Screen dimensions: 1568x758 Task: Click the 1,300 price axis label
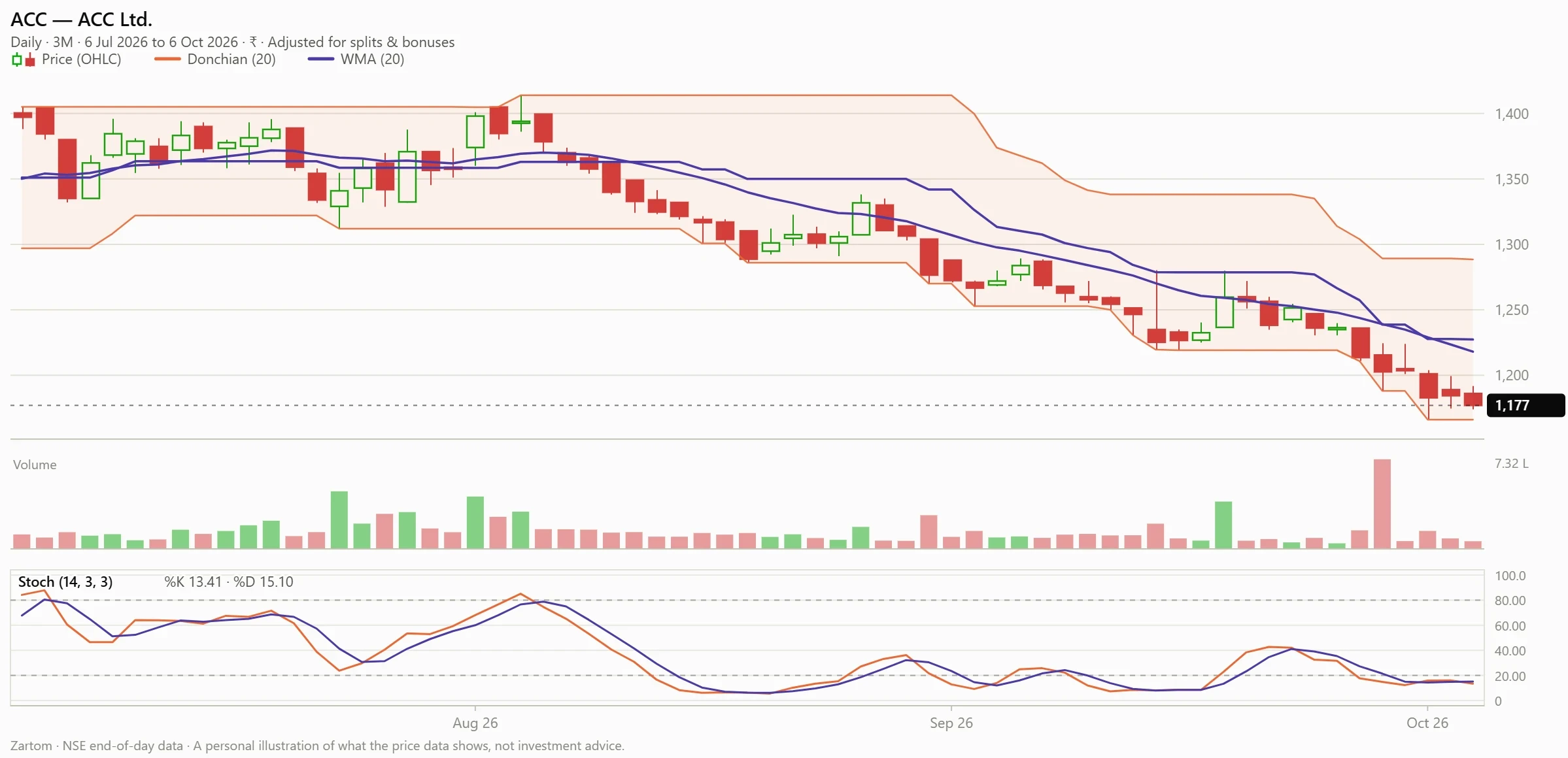point(1512,244)
